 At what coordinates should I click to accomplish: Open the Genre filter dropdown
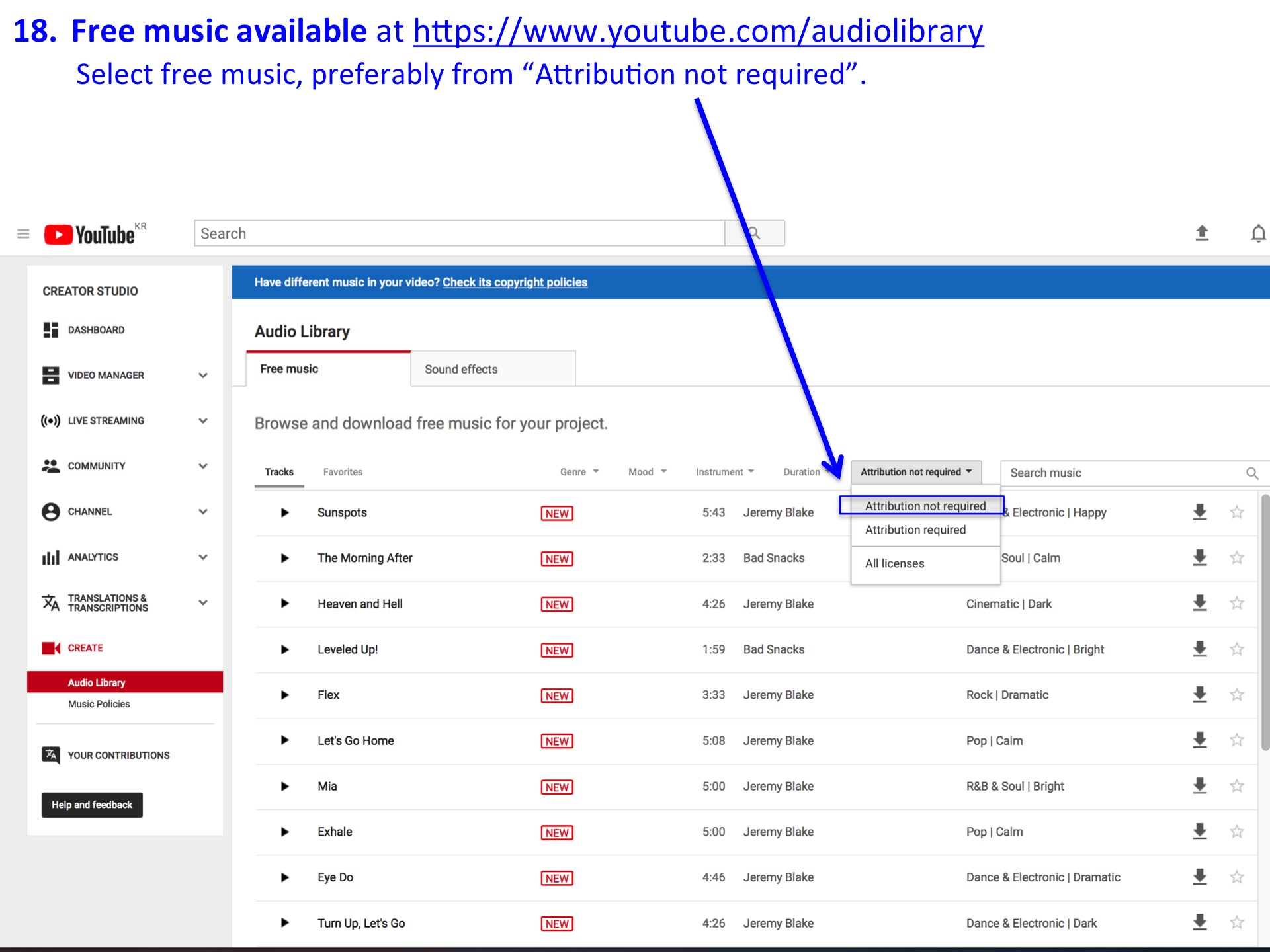click(579, 472)
